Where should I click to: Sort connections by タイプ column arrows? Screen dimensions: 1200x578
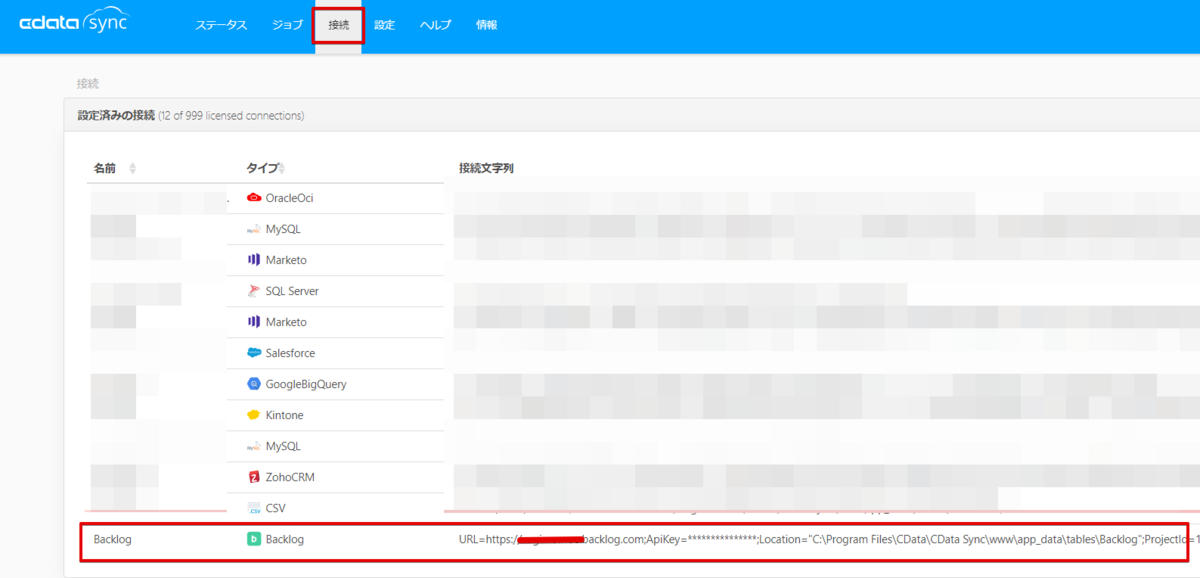click(x=282, y=168)
